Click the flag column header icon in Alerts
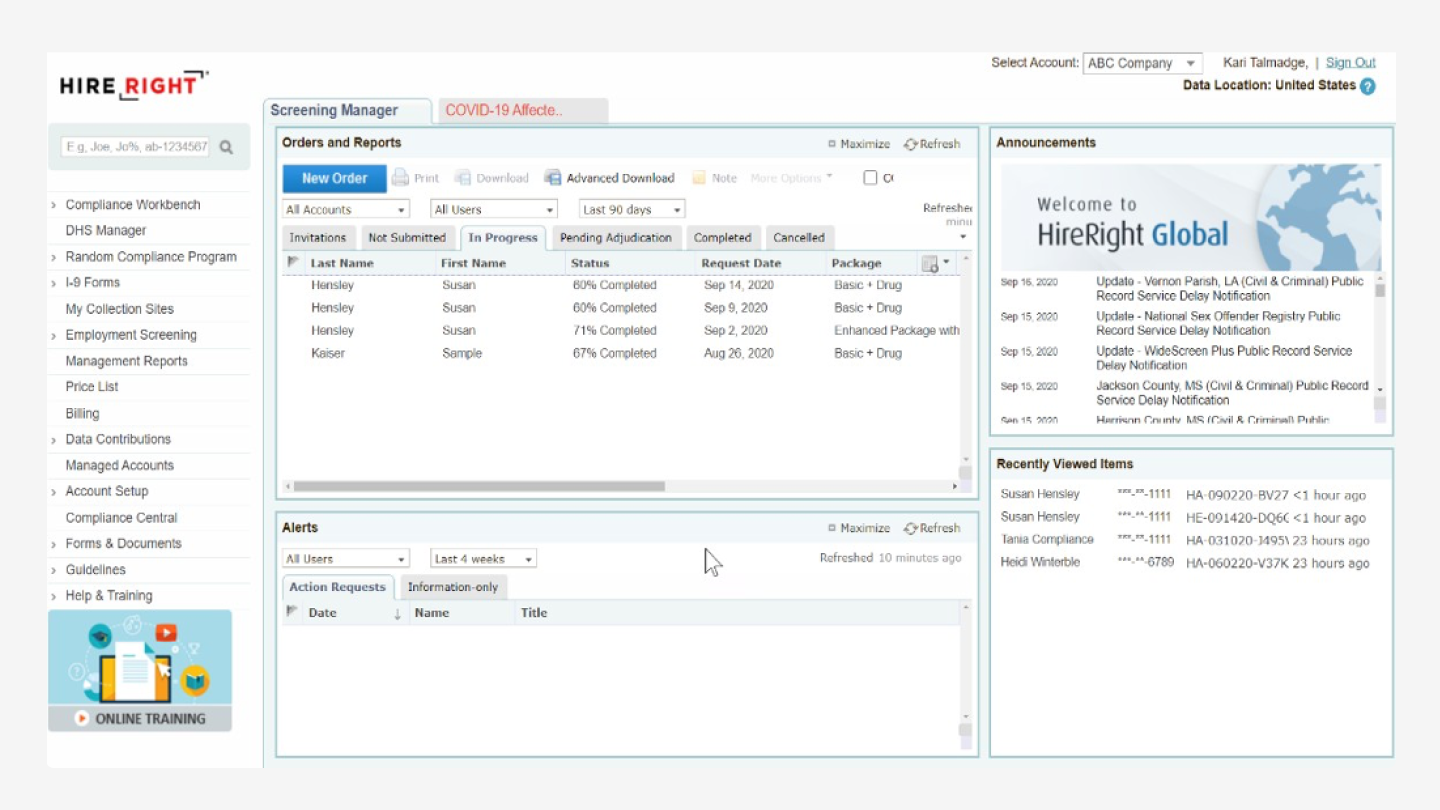The height and width of the screenshot is (810, 1440). pyautogui.click(x=292, y=612)
